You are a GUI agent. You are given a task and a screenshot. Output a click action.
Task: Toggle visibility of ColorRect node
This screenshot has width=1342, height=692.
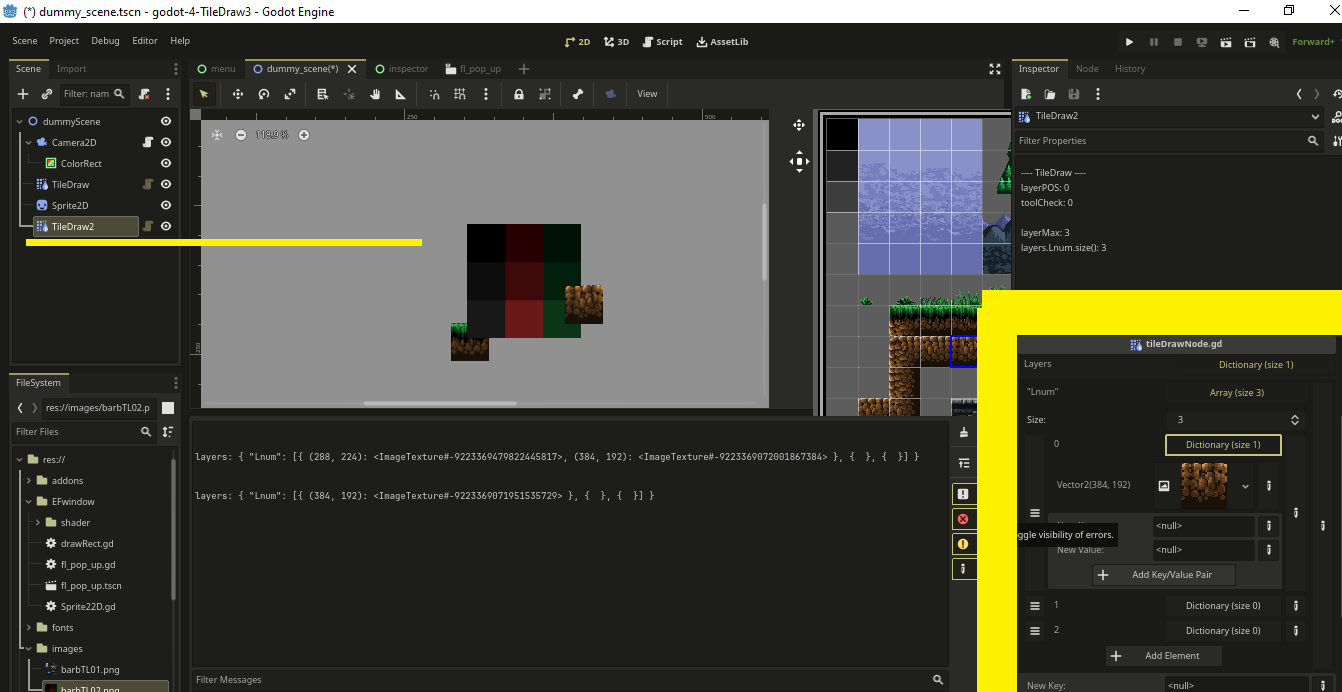tap(166, 163)
